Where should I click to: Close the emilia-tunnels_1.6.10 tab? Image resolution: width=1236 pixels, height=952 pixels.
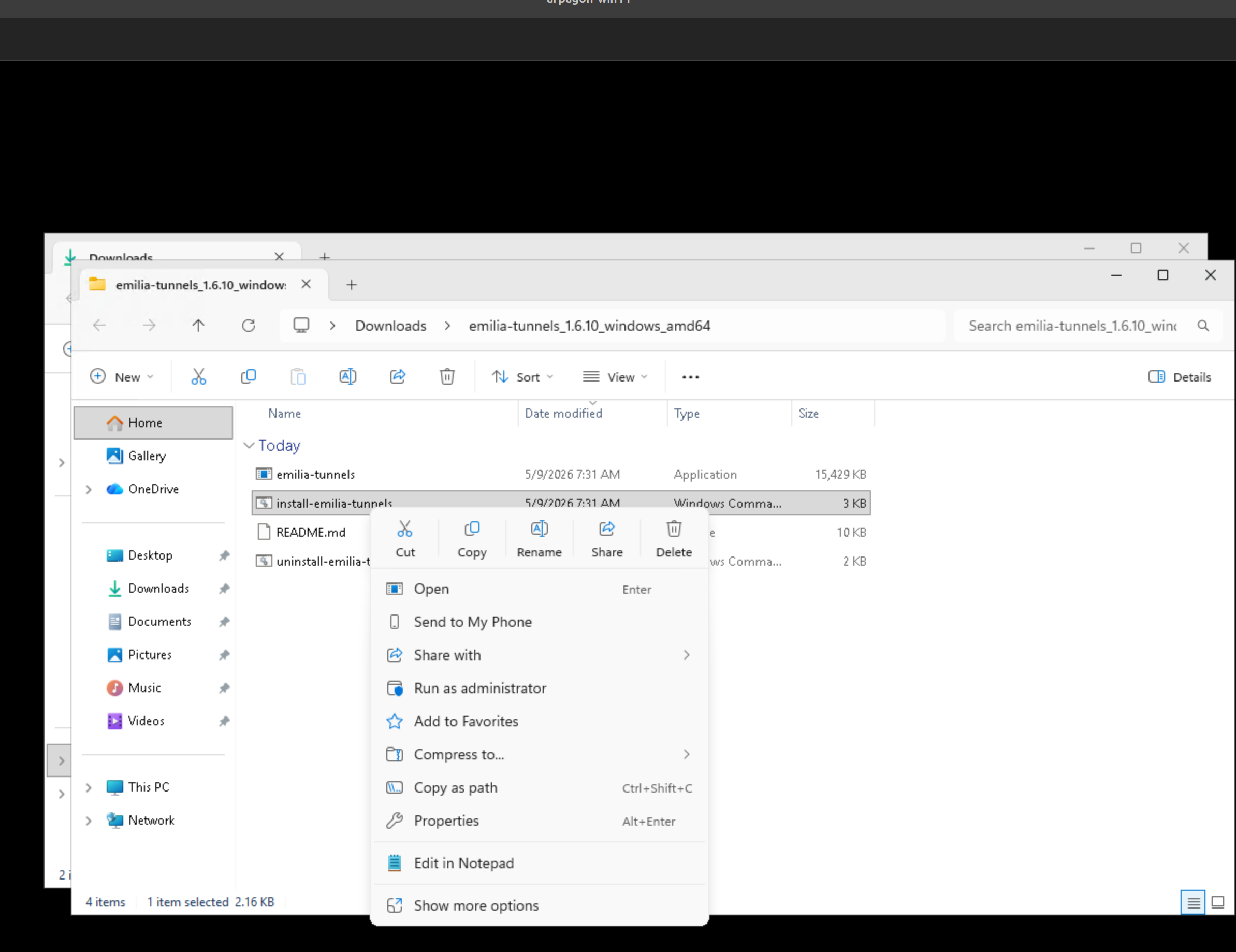[306, 284]
